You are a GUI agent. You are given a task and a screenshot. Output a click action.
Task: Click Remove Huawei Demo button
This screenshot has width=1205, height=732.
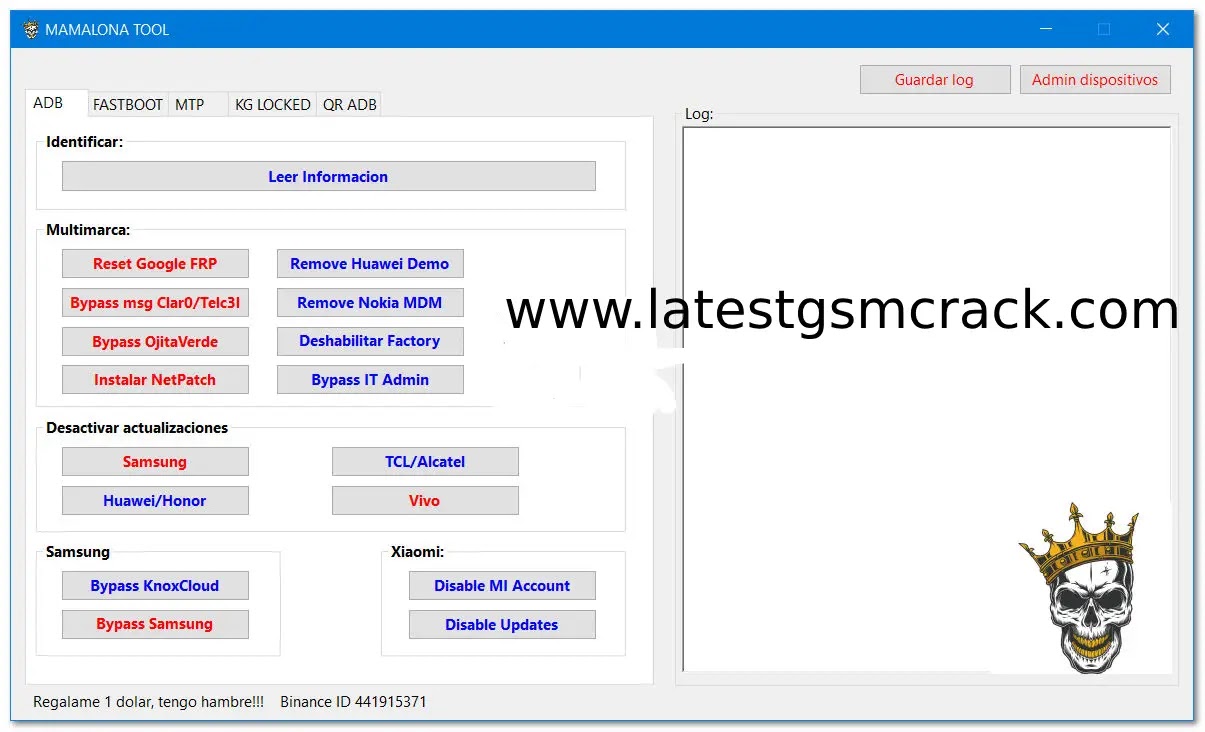370,264
